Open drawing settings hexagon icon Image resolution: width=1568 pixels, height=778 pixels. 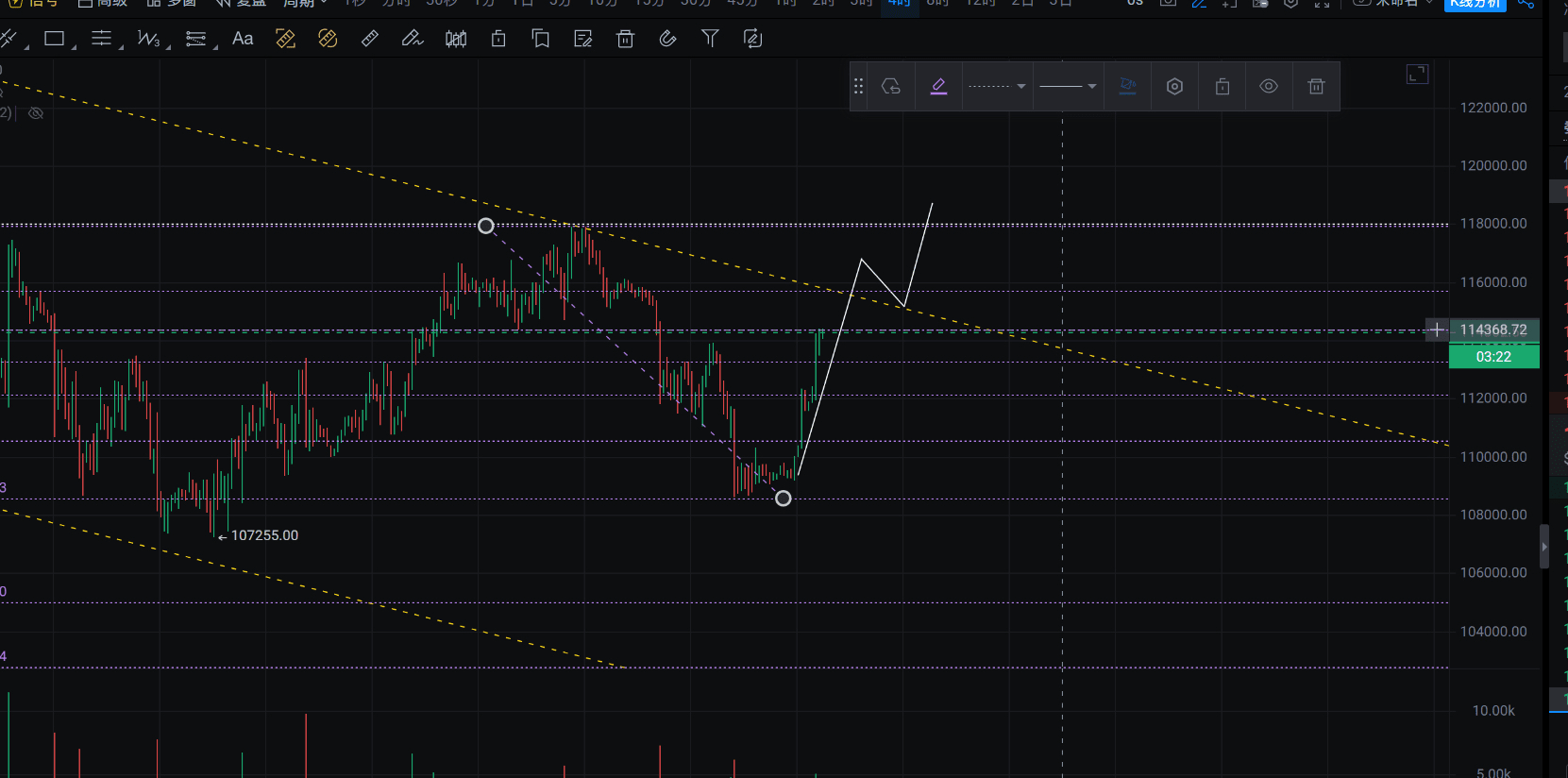pos(1174,87)
